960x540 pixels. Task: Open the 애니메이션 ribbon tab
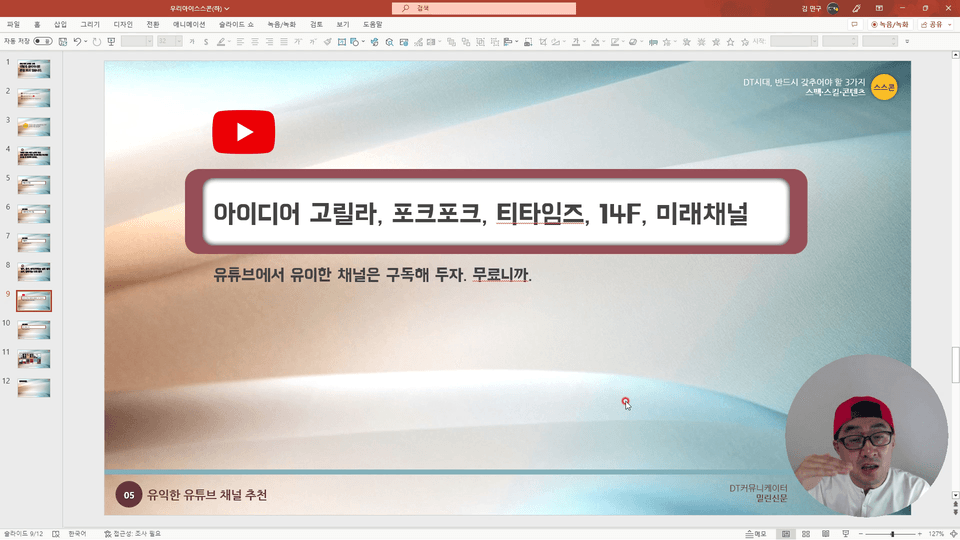(189, 24)
